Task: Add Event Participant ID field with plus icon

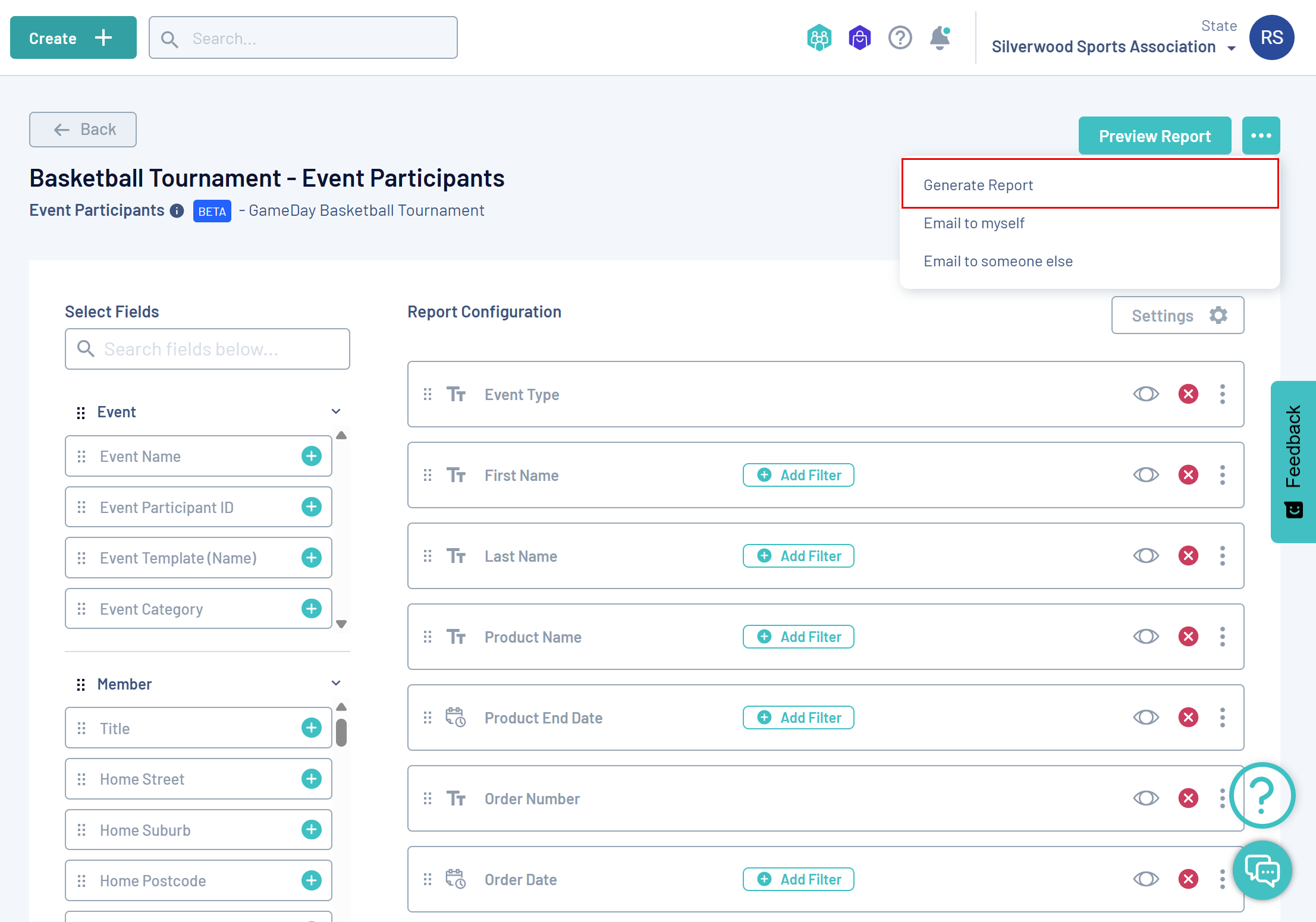Action: [x=311, y=507]
